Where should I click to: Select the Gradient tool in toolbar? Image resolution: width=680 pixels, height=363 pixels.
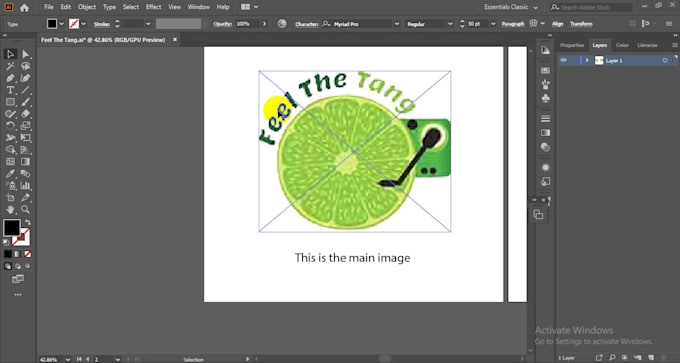(26, 161)
